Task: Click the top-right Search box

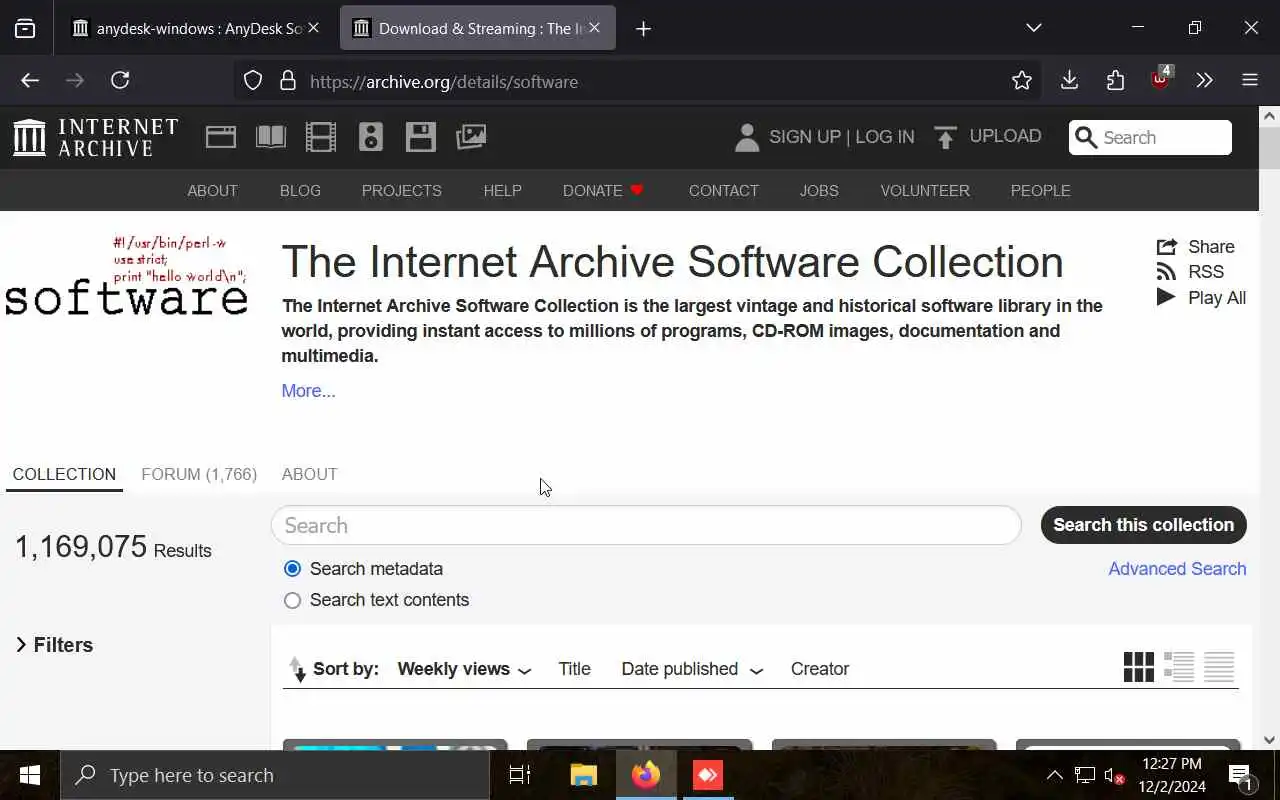Action: tap(1150, 138)
